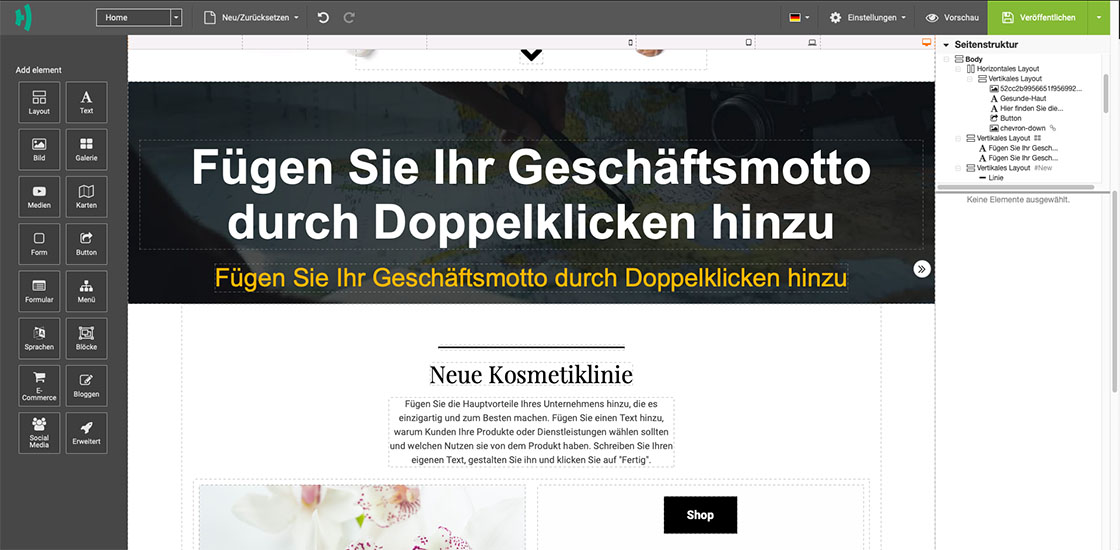1120x550 pixels.
Task: Click the redo arrow icon
Action: tap(349, 17)
